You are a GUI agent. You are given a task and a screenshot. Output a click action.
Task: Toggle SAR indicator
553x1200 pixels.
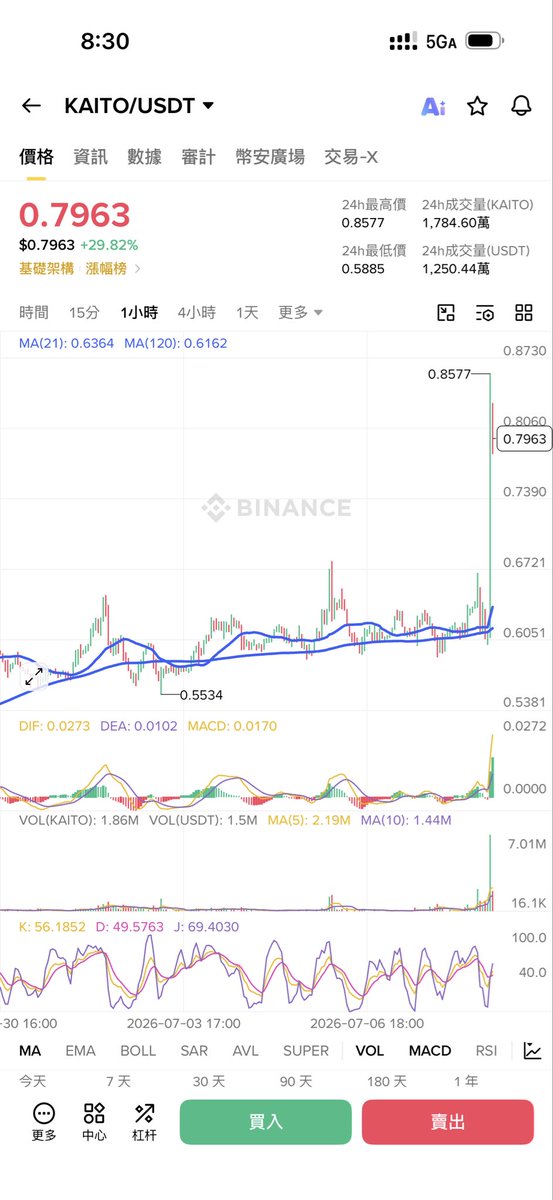(x=194, y=1051)
